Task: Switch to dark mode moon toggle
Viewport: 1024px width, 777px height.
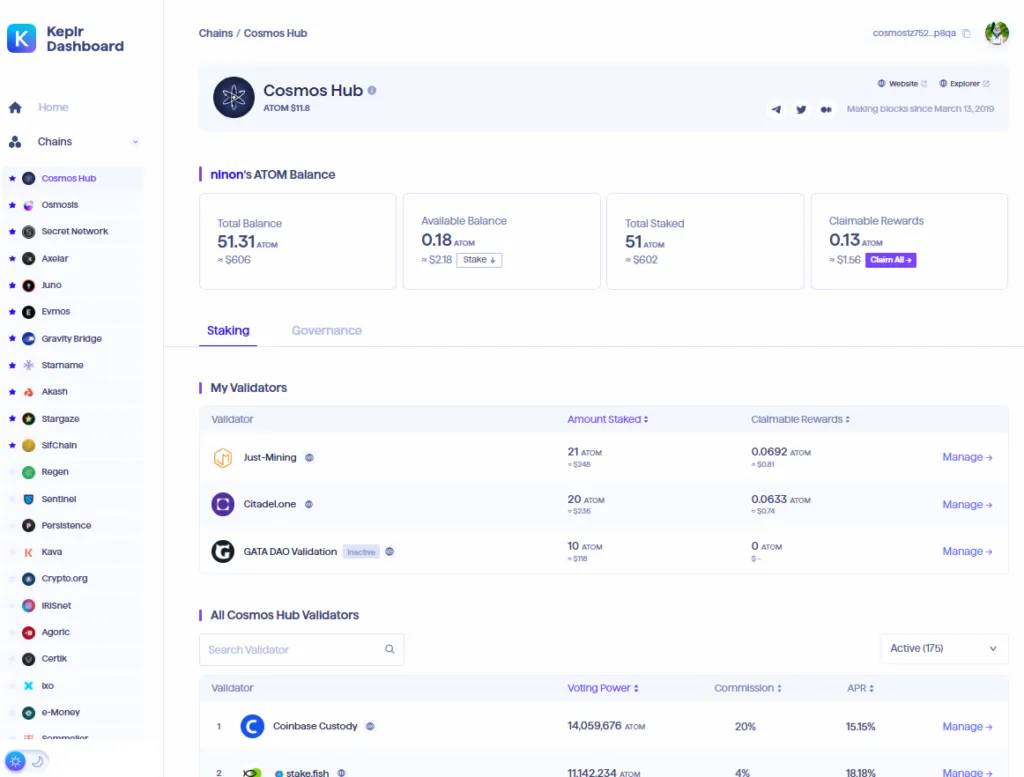Action: coord(38,761)
